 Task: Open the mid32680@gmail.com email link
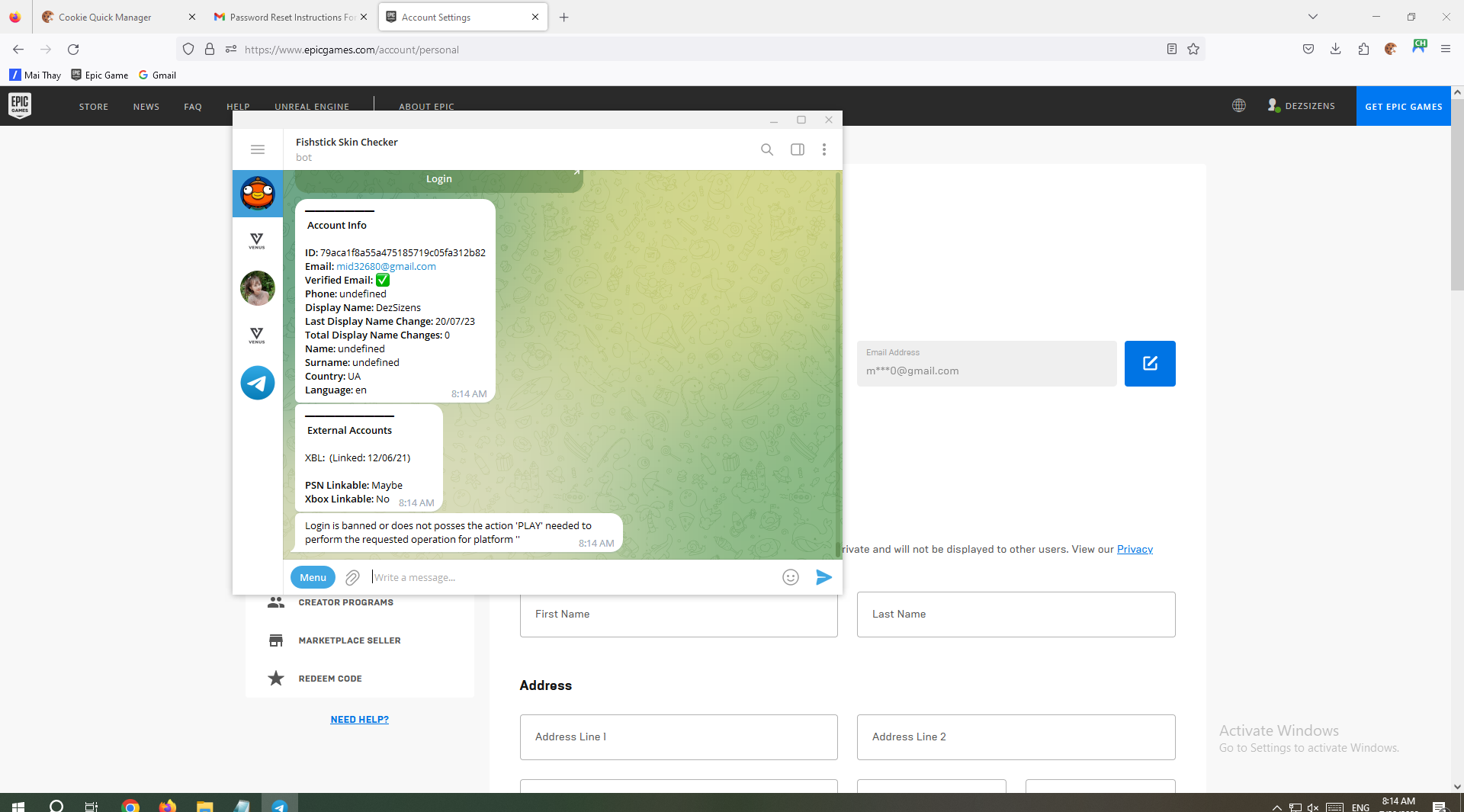(386, 266)
